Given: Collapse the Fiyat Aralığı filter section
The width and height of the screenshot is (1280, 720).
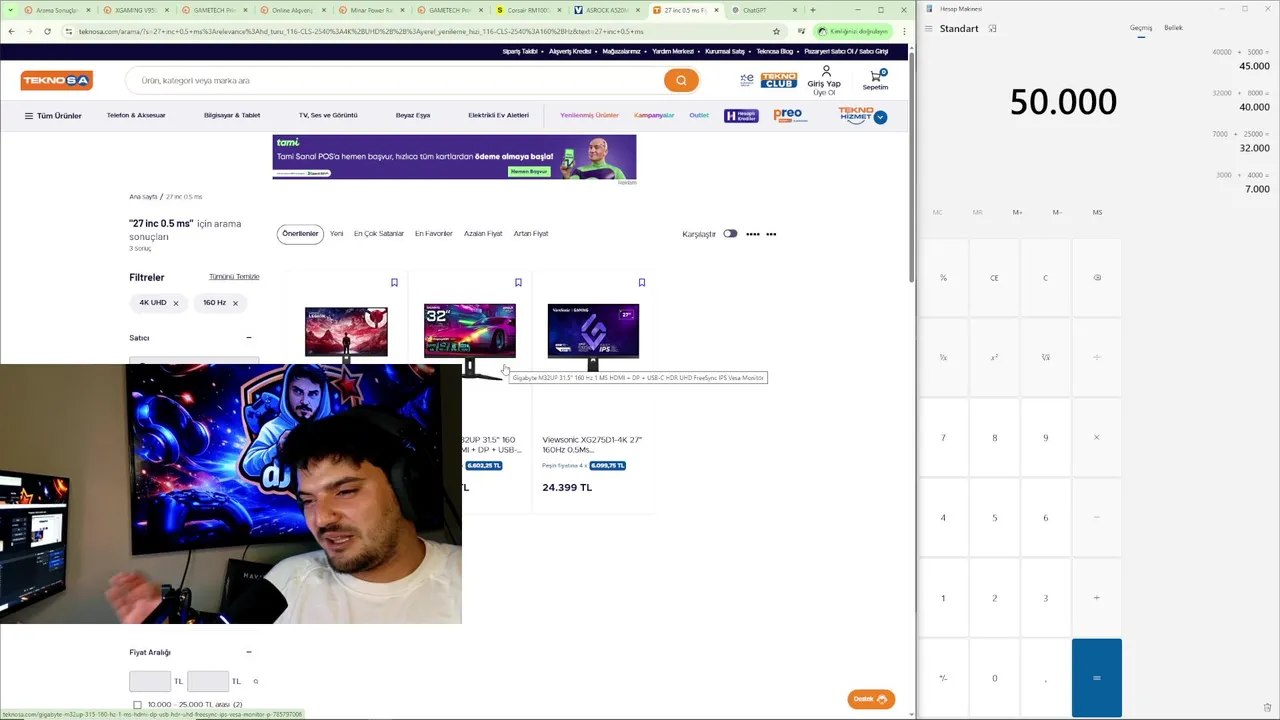Looking at the screenshot, I should [249, 652].
